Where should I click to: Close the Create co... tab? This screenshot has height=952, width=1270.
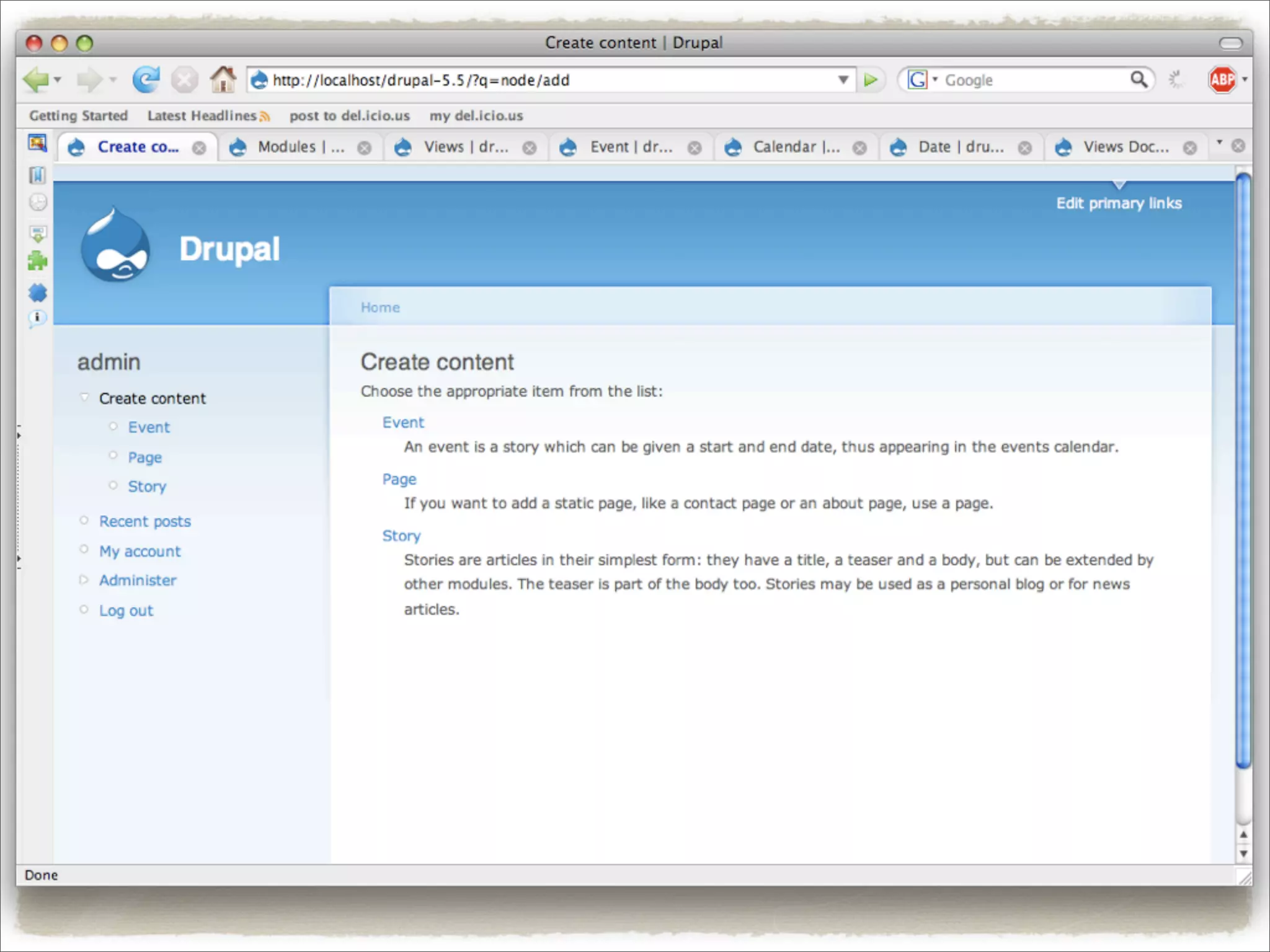pos(198,148)
